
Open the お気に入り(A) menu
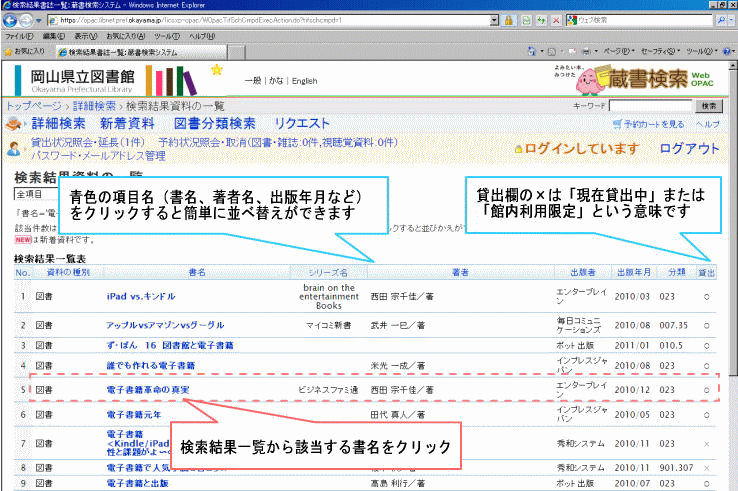pyautogui.click(x=127, y=35)
